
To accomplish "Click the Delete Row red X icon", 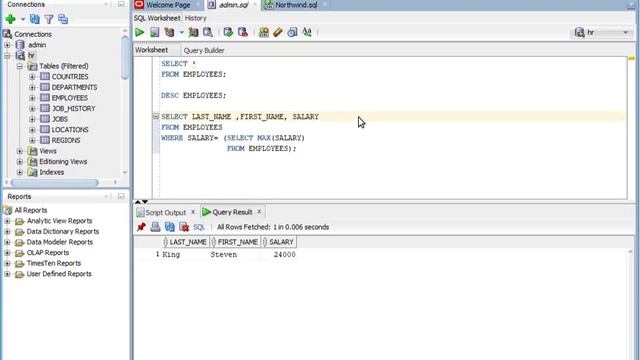I will (x=184, y=227).
